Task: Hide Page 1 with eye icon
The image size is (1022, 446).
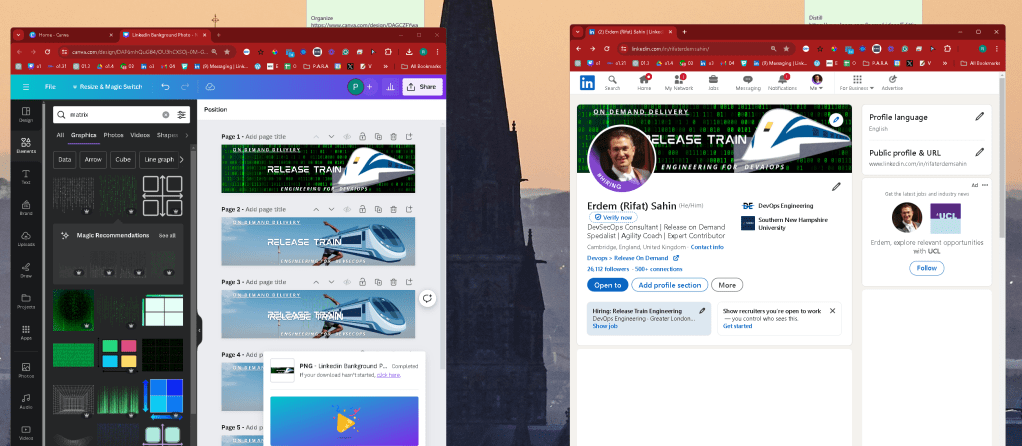Action: point(347,136)
